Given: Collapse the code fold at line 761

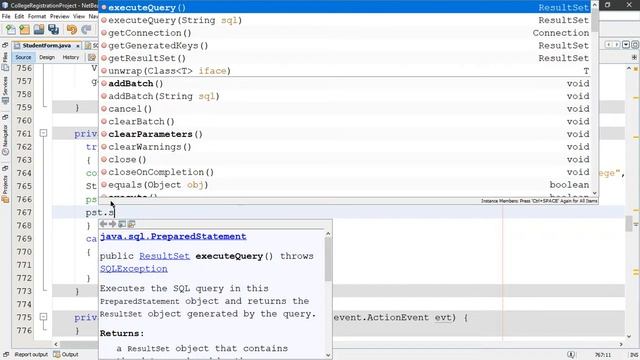Looking at the screenshot, I should (43, 133).
